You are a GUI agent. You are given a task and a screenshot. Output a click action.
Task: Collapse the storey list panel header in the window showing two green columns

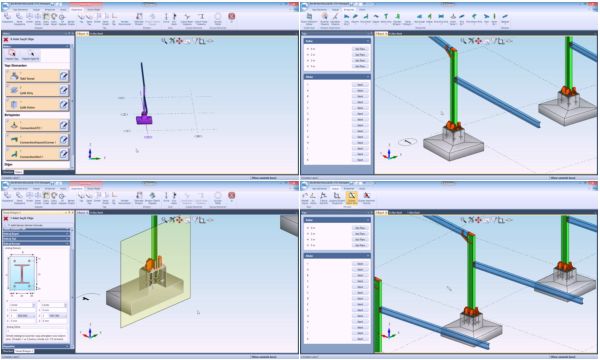pos(337,41)
